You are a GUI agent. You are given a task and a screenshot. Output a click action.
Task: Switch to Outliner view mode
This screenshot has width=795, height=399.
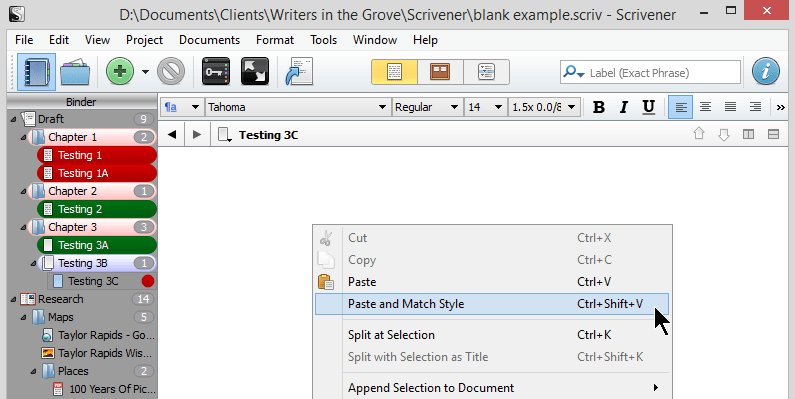tap(486, 72)
